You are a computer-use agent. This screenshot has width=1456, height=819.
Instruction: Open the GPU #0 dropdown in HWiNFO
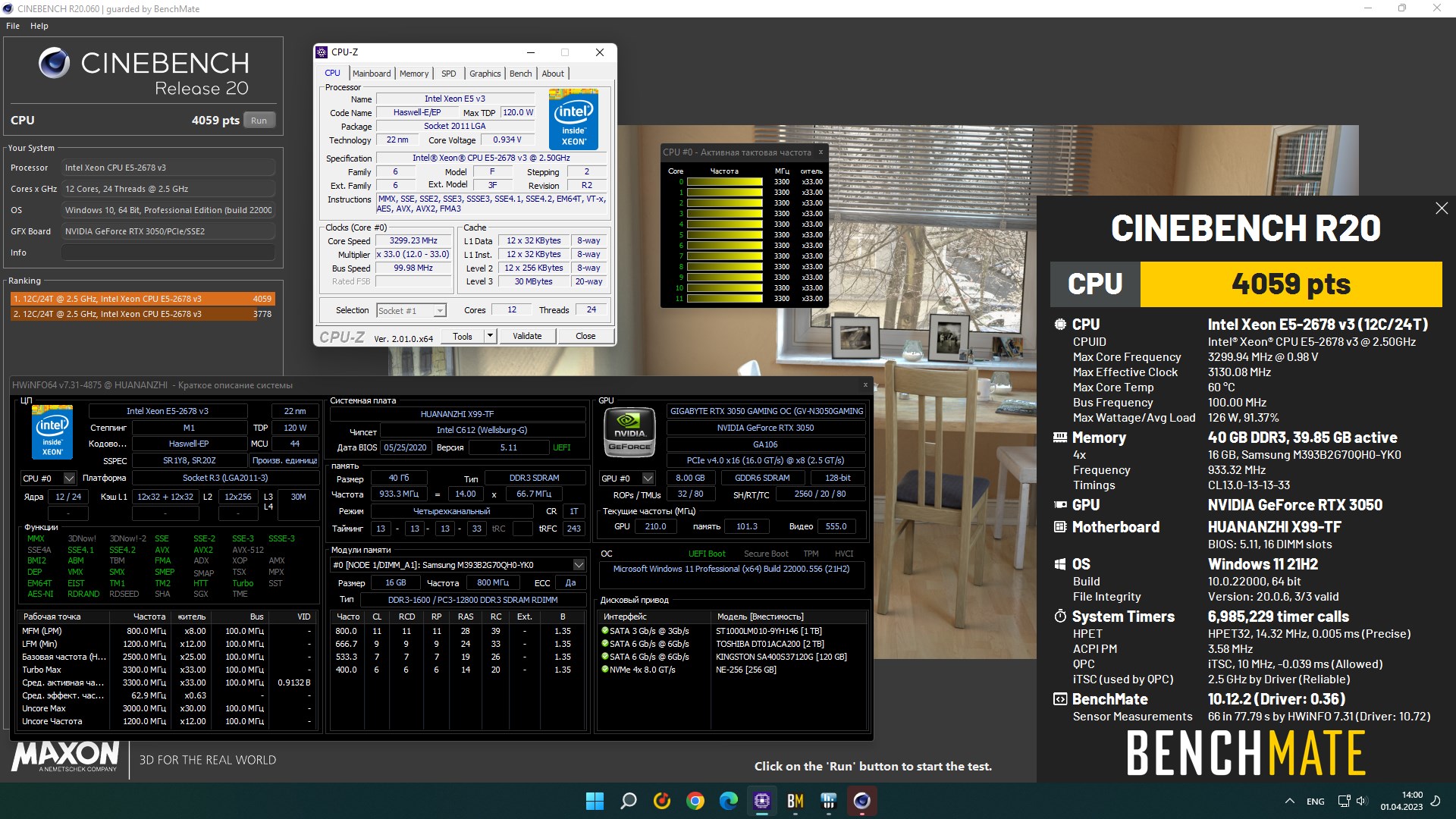627,479
